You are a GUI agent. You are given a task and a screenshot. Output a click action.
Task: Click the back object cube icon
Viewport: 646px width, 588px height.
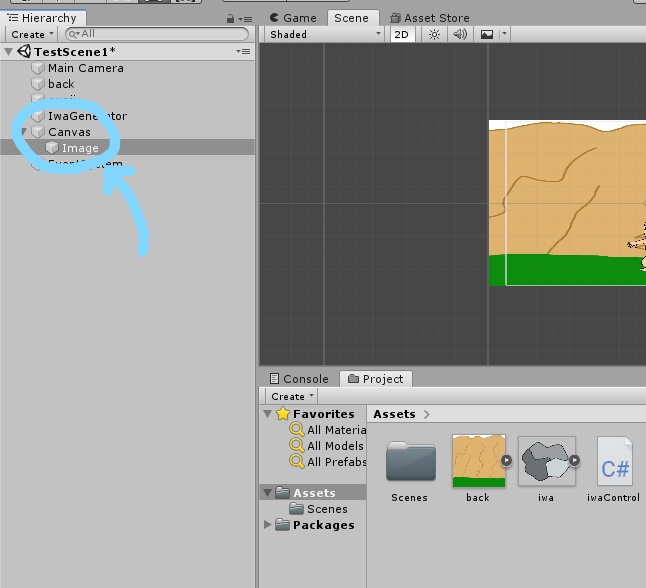click(x=38, y=84)
